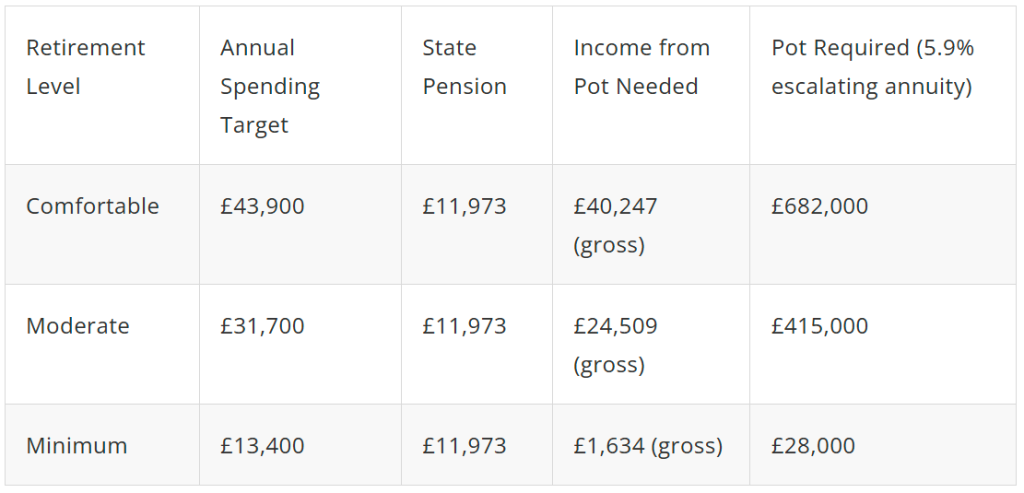Click the Retirement Level column header

[x=86, y=67]
